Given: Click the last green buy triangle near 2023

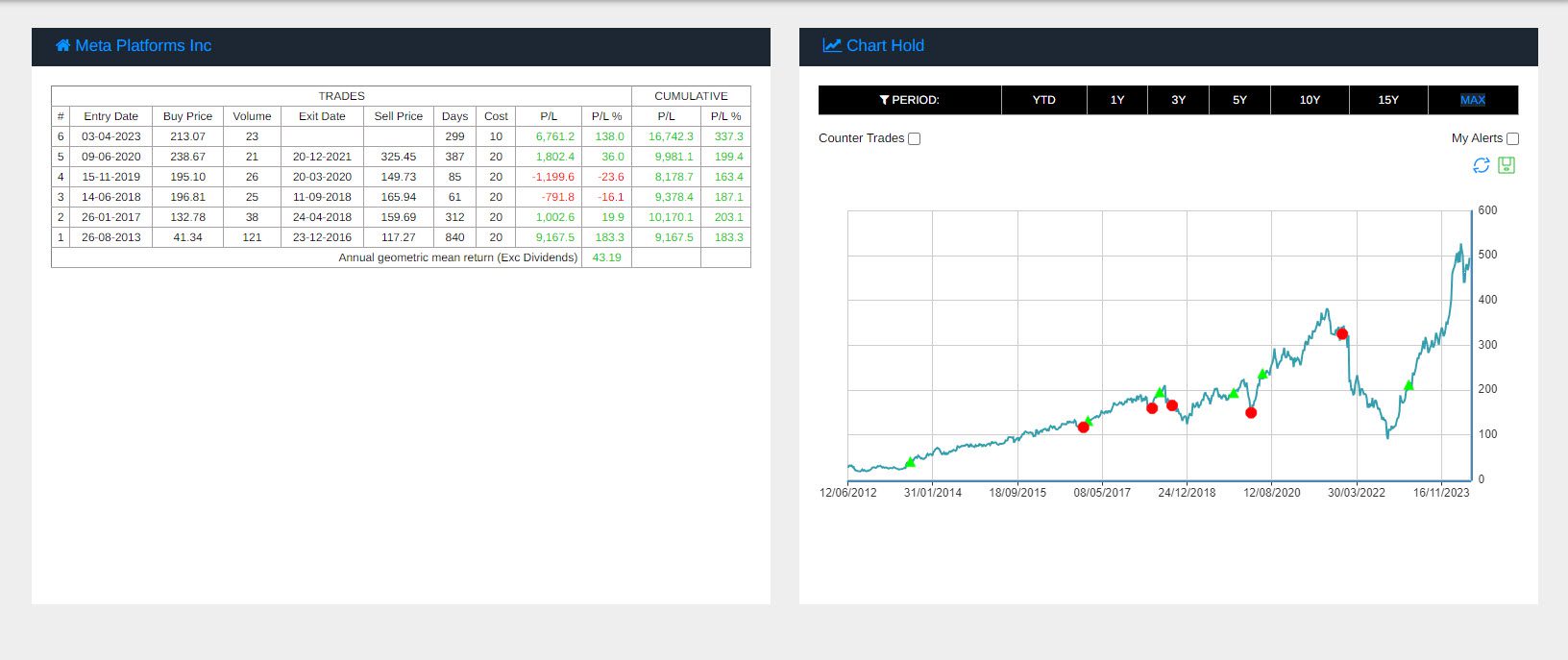Looking at the screenshot, I should (1409, 385).
